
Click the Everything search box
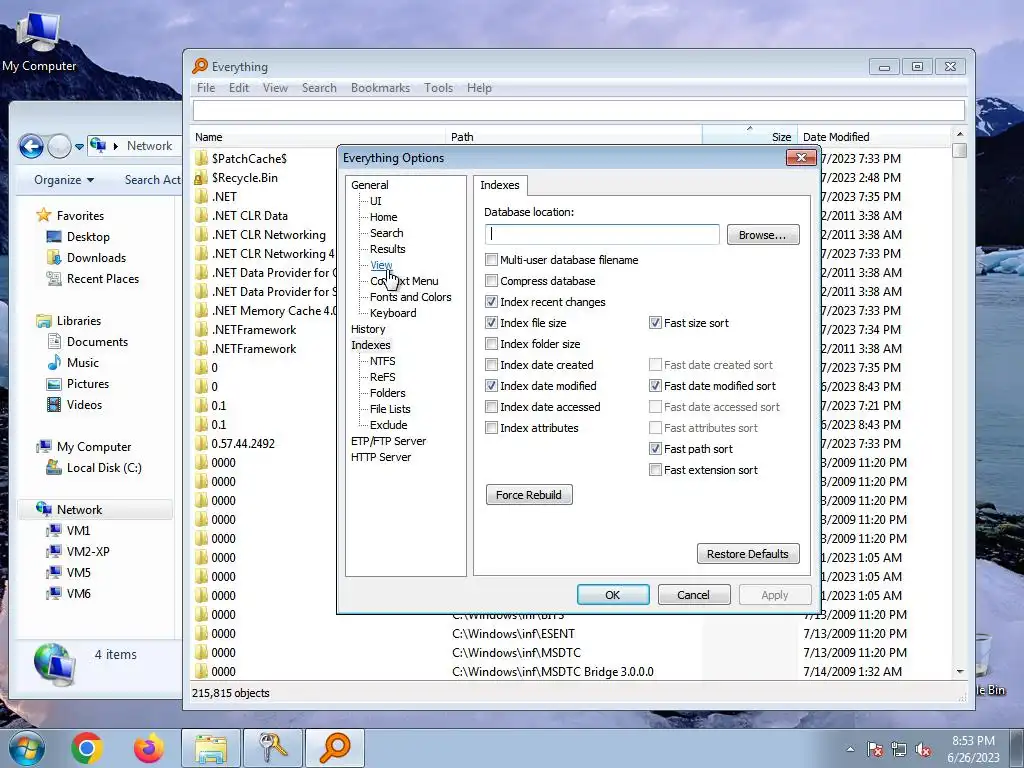579,110
